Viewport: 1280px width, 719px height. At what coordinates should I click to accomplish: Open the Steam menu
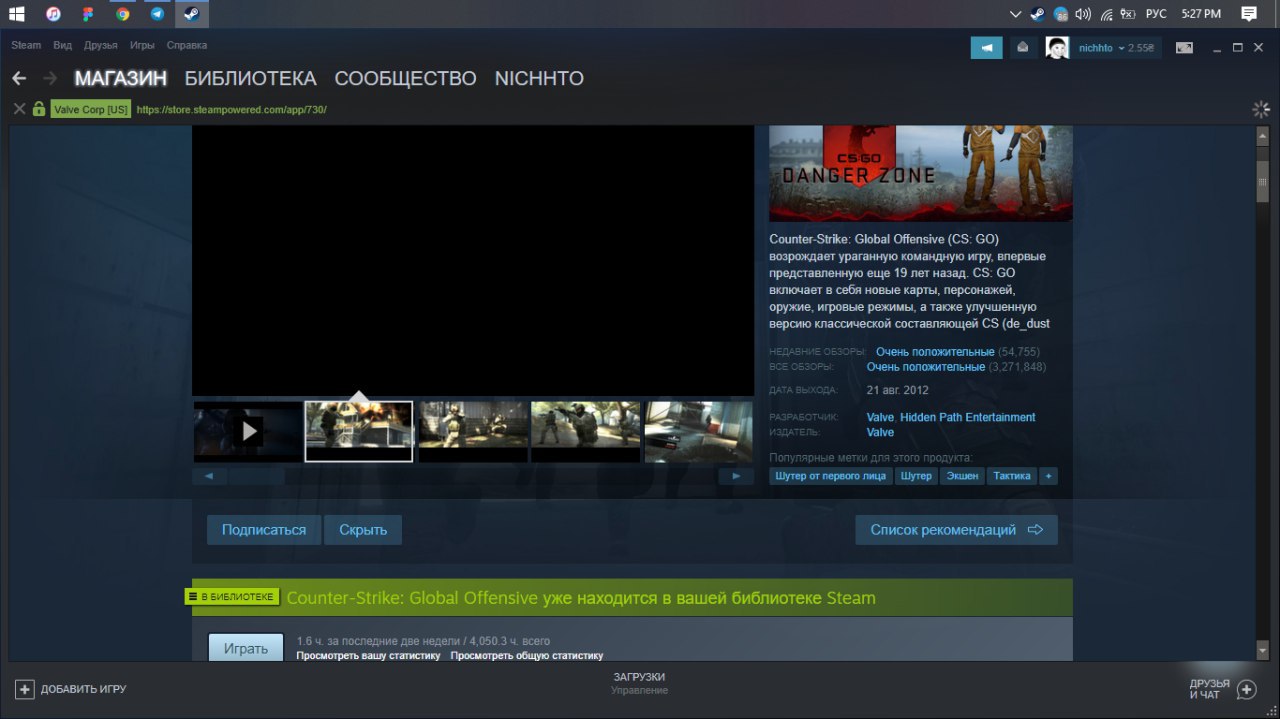pyautogui.click(x=26, y=45)
